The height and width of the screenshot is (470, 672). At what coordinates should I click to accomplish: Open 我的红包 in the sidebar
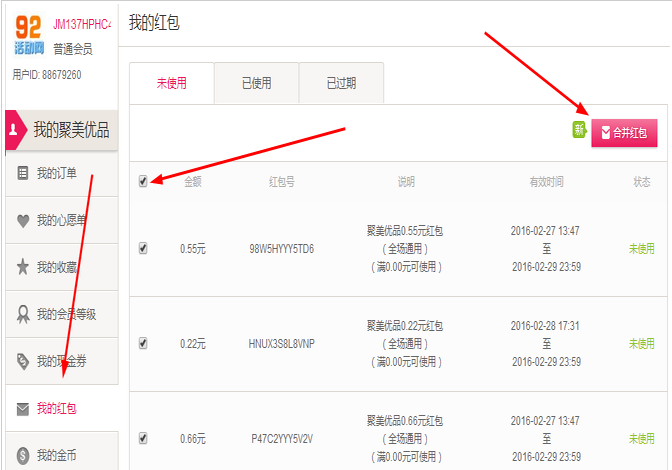62,409
